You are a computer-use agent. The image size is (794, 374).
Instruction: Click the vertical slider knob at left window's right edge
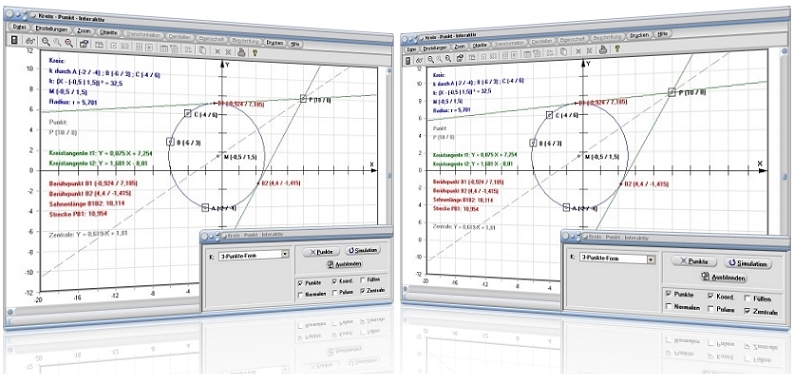coord(389,176)
